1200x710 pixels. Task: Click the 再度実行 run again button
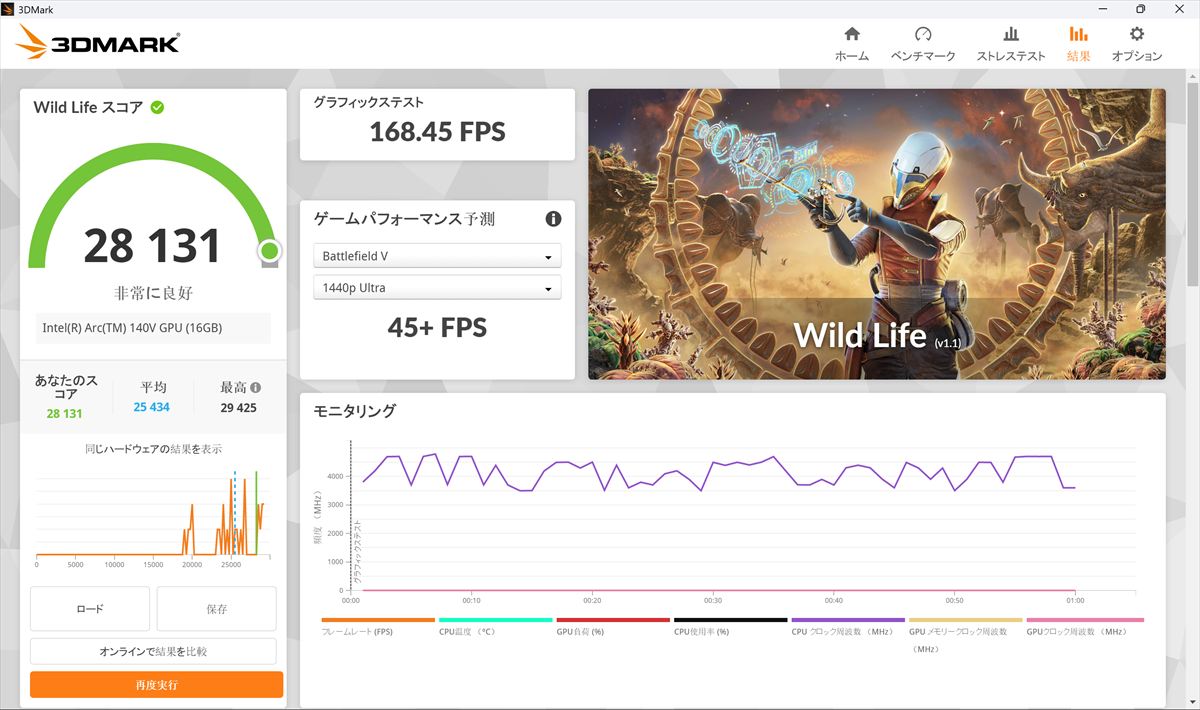[x=156, y=685]
